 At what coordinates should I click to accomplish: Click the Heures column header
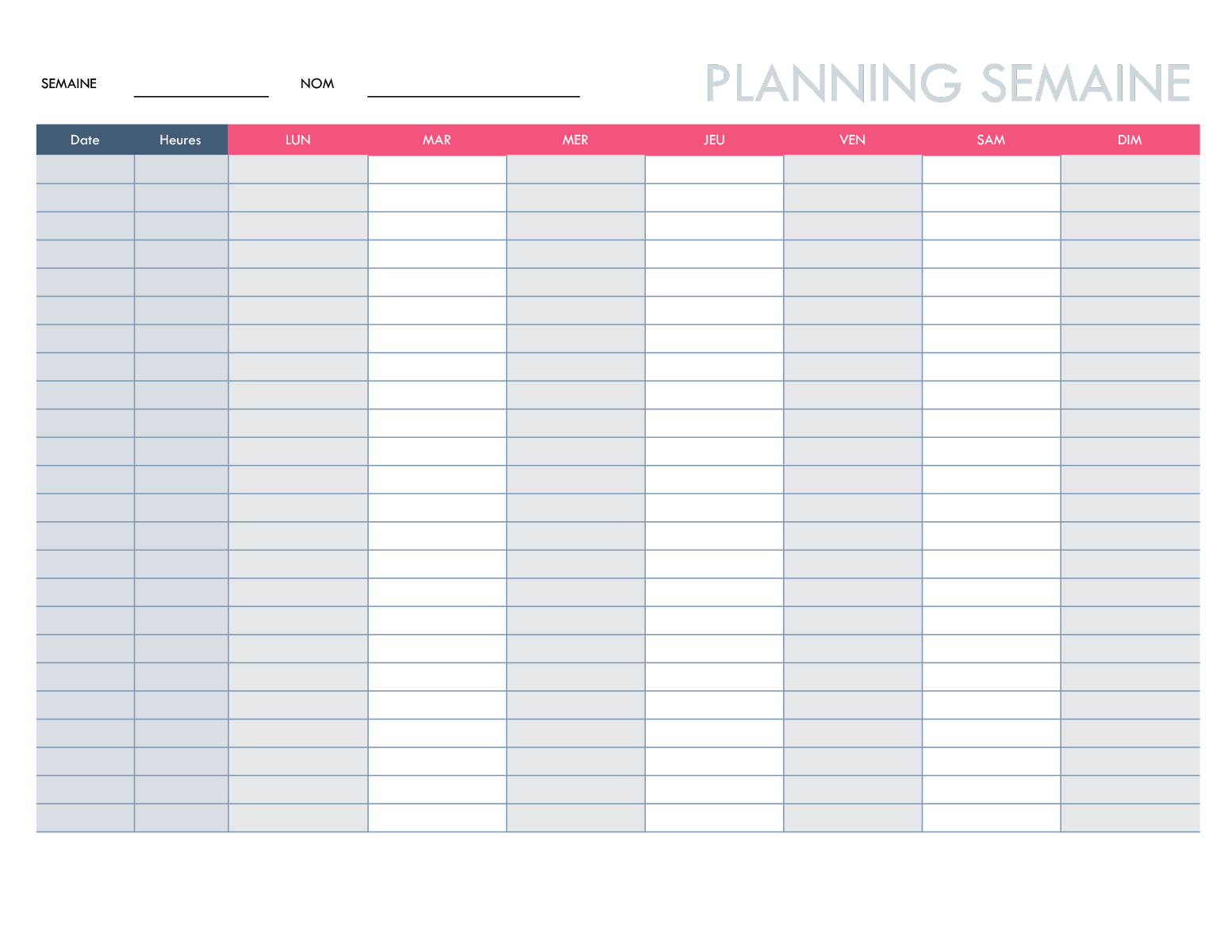coord(180,140)
